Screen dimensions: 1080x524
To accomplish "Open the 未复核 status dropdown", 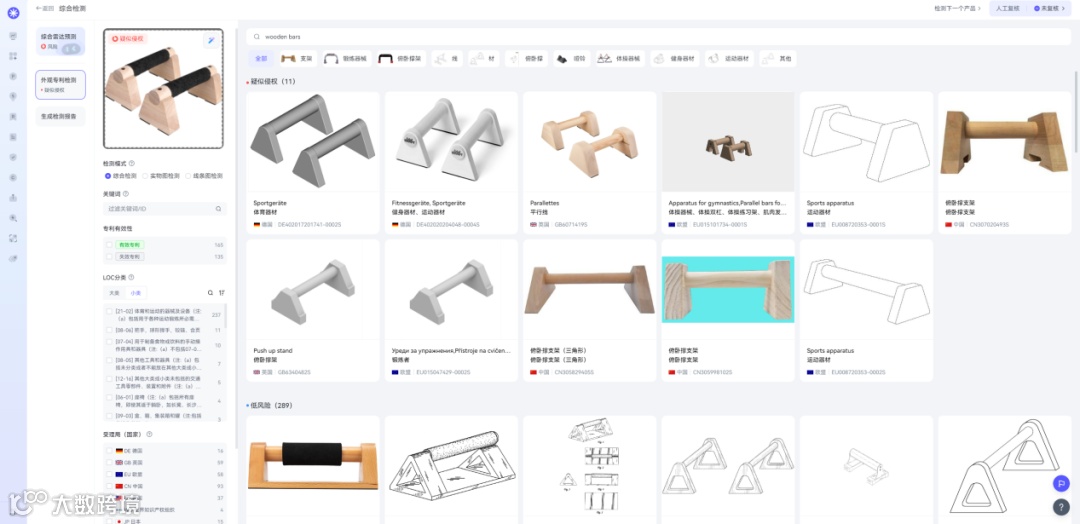I will [x=1049, y=8].
